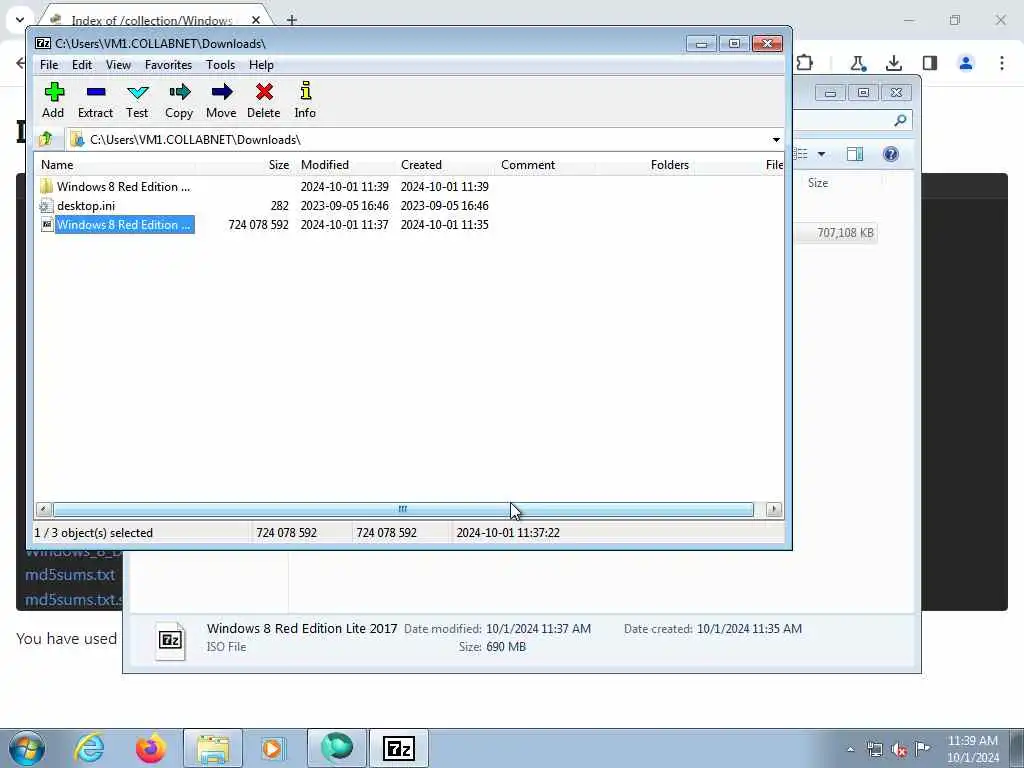Image resolution: width=1024 pixels, height=768 pixels.
Task: Open the Chrome profile avatar
Action: point(966,63)
